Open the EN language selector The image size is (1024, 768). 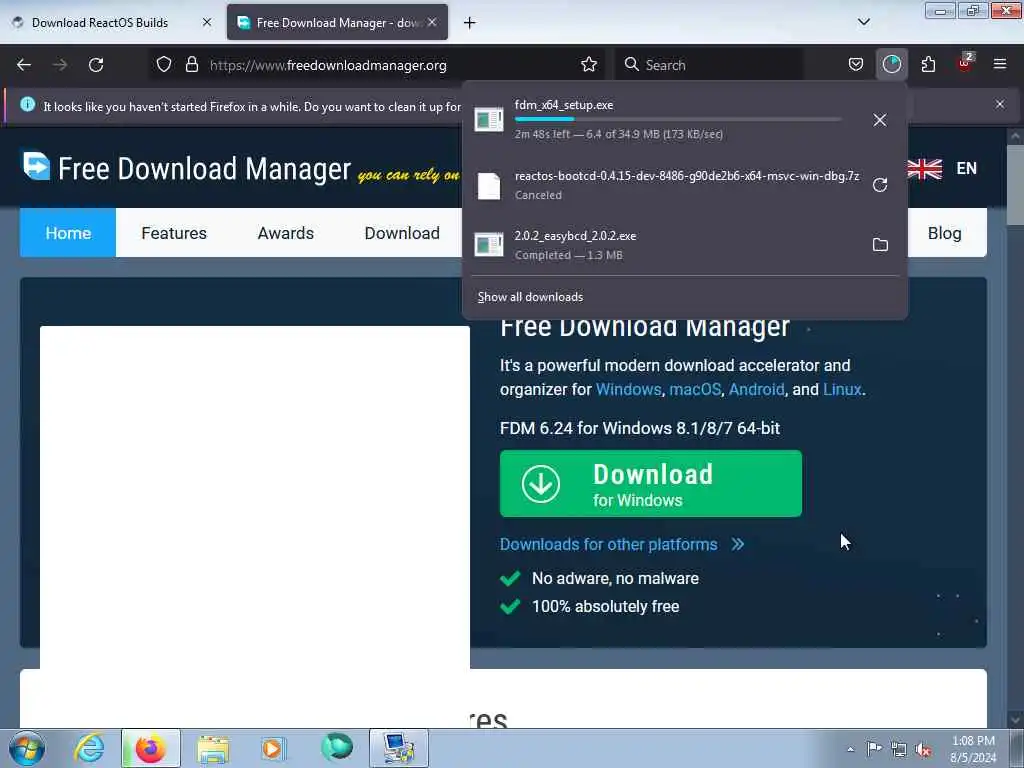966,168
